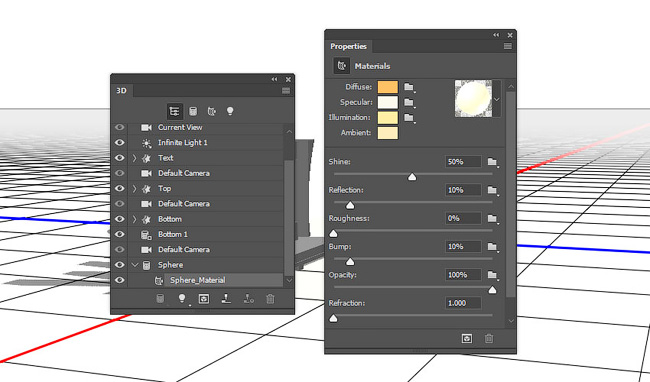Screen dimensions: 650x382
Task: Select the Properties panel tab
Action: (x=348, y=46)
